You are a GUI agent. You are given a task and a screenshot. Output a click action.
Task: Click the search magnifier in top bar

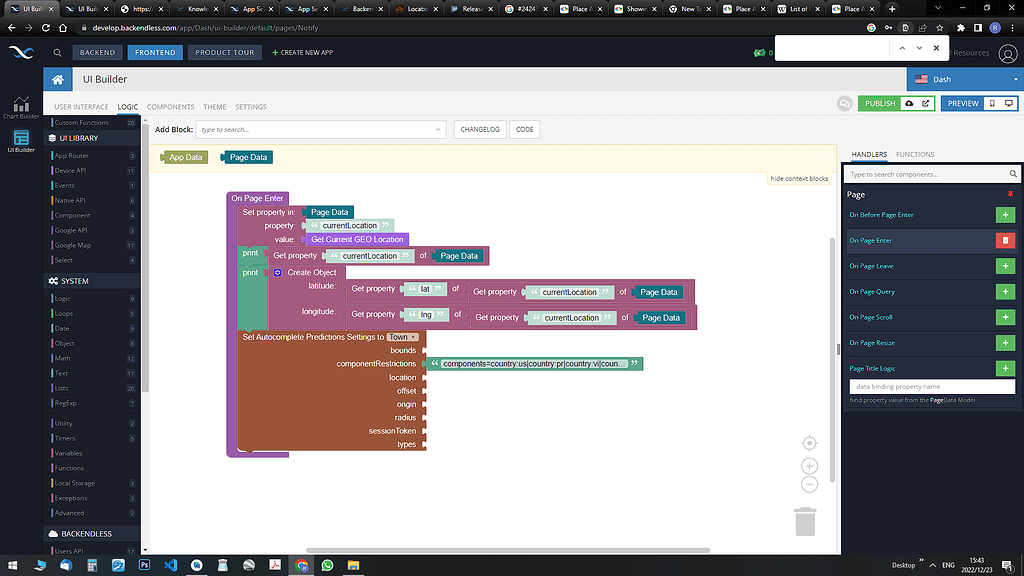[x=57, y=53]
